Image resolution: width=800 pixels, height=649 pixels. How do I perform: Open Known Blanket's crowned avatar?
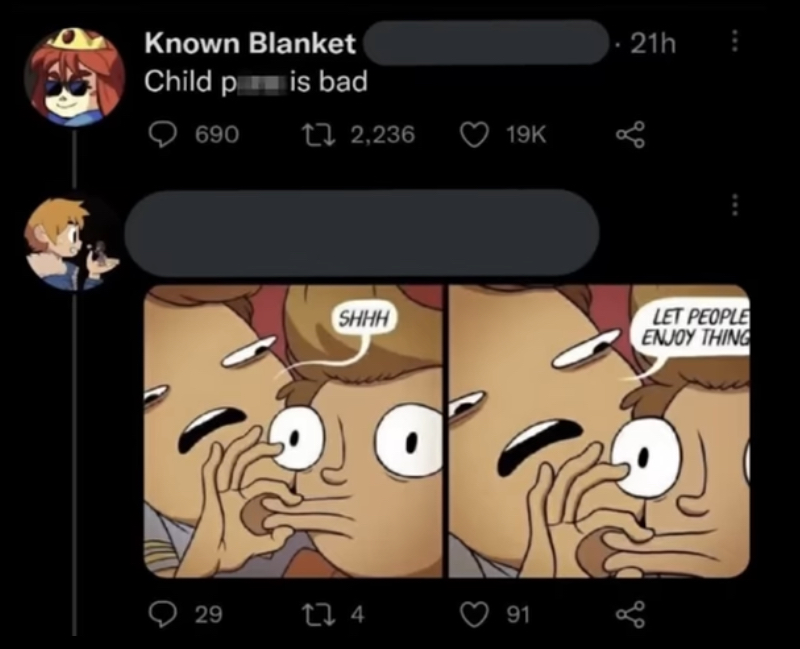75,77
